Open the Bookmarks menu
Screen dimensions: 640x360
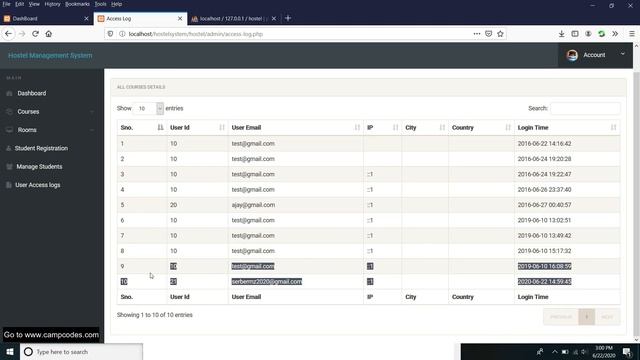click(x=77, y=4)
